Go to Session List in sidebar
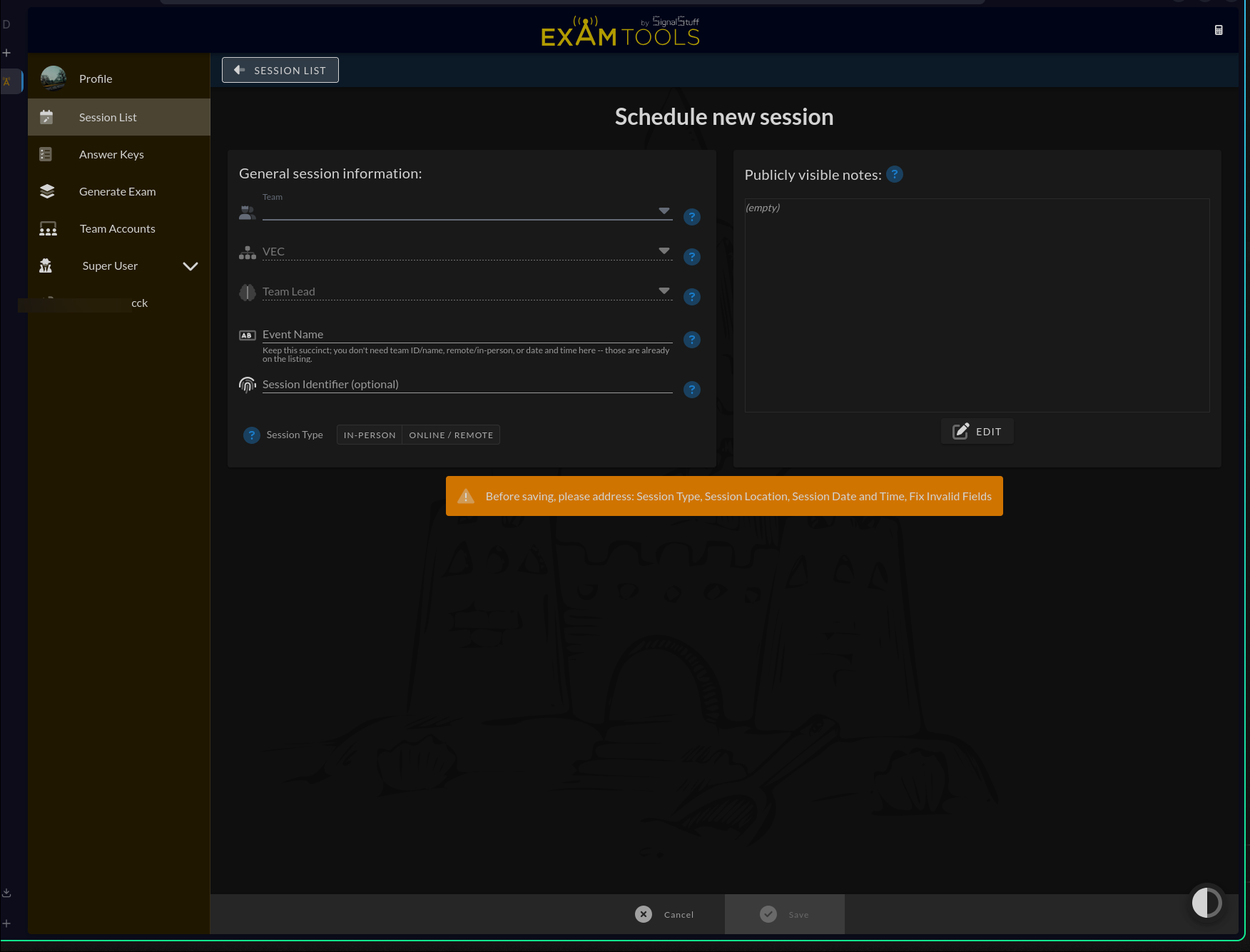This screenshot has width=1250, height=952. coord(119,117)
